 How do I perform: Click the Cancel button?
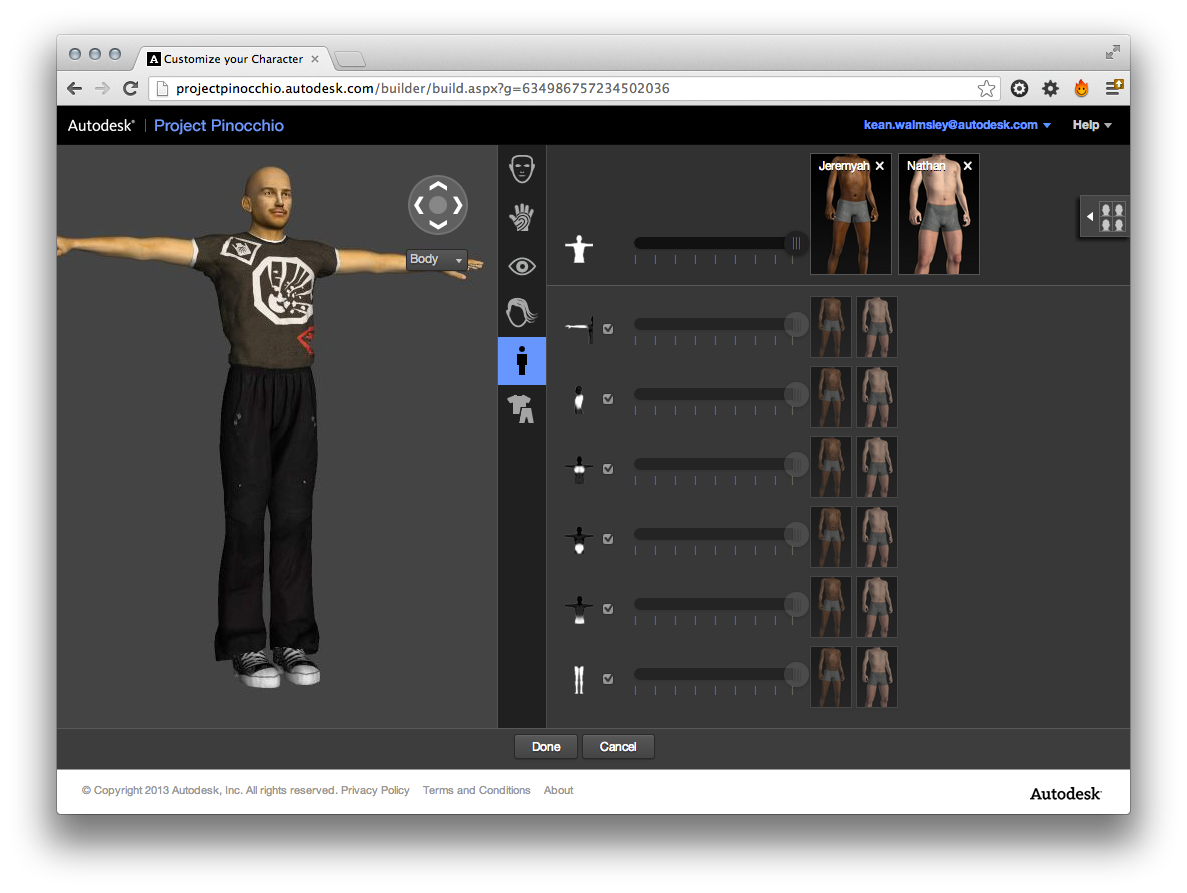(618, 747)
